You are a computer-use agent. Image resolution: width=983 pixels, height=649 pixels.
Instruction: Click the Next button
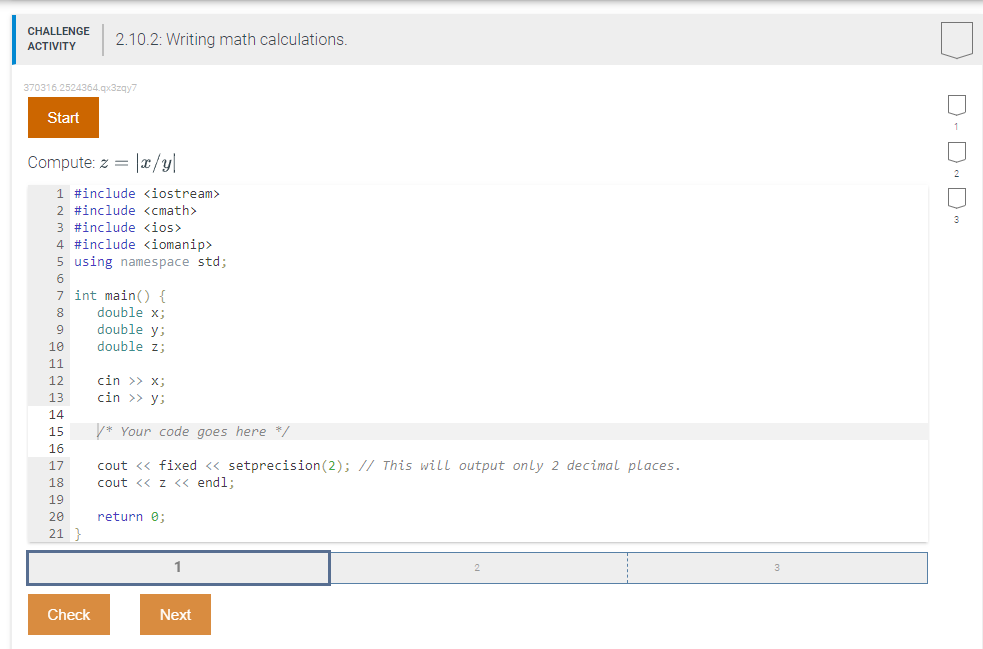tap(176, 615)
